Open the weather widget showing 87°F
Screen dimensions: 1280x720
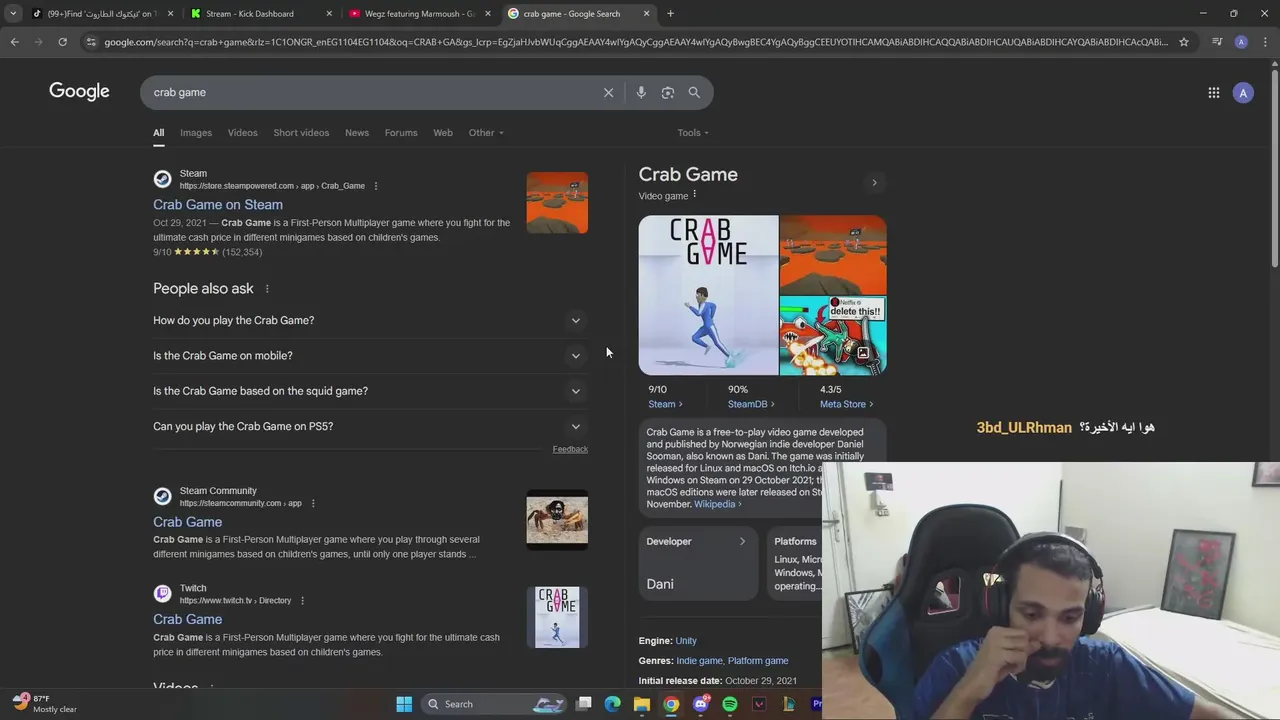pyautogui.click(x=45, y=704)
